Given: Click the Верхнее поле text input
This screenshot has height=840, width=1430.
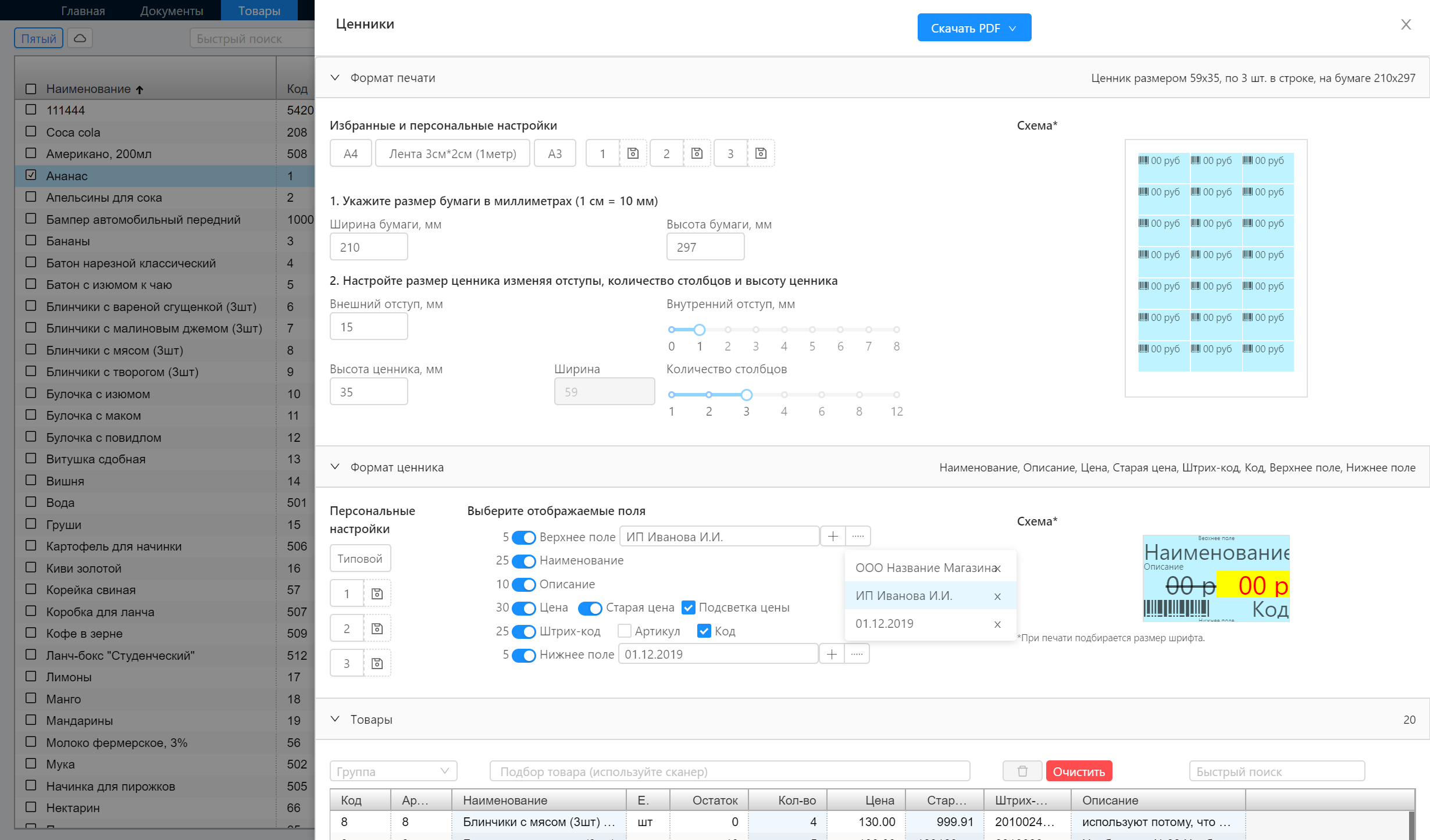Looking at the screenshot, I should click(719, 537).
